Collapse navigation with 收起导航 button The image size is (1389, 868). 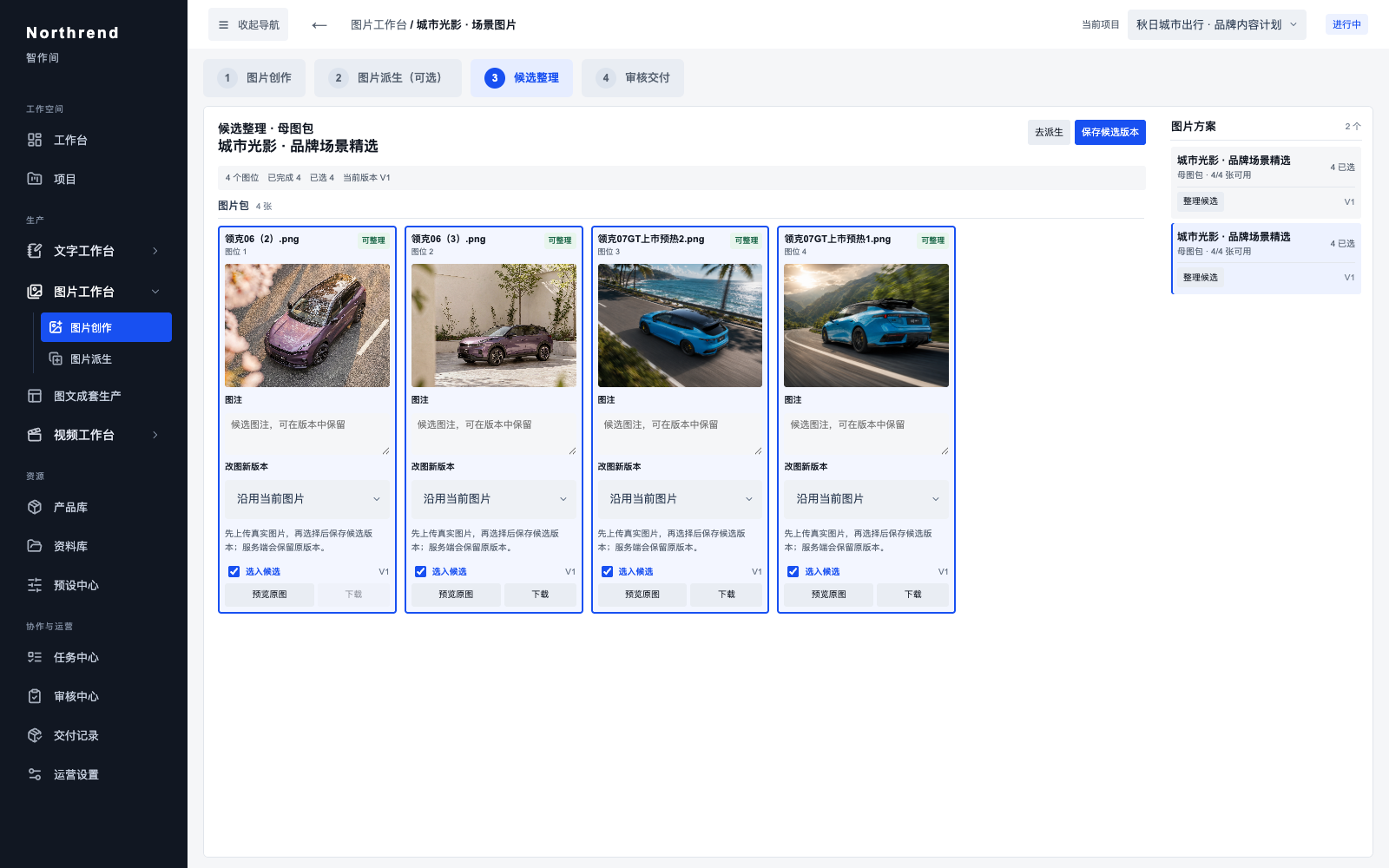point(248,25)
